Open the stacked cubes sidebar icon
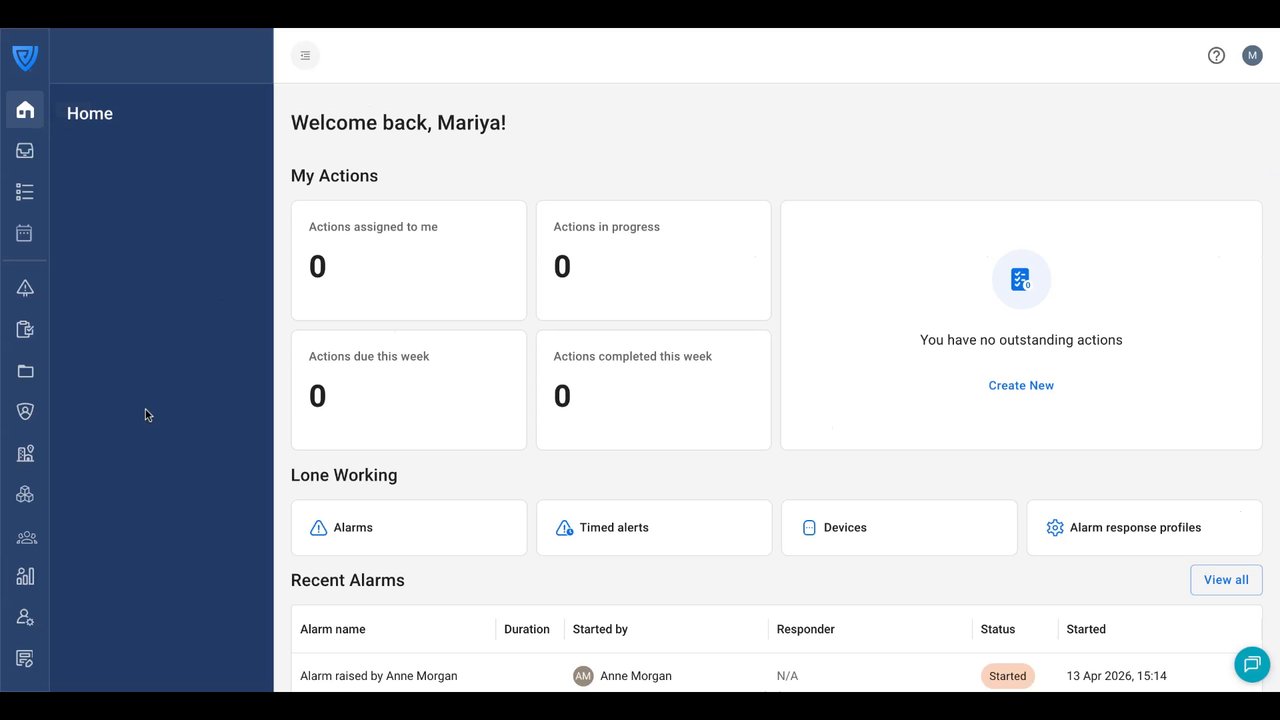The height and width of the screenshot is (720, 1280). [x=25, y=495]
